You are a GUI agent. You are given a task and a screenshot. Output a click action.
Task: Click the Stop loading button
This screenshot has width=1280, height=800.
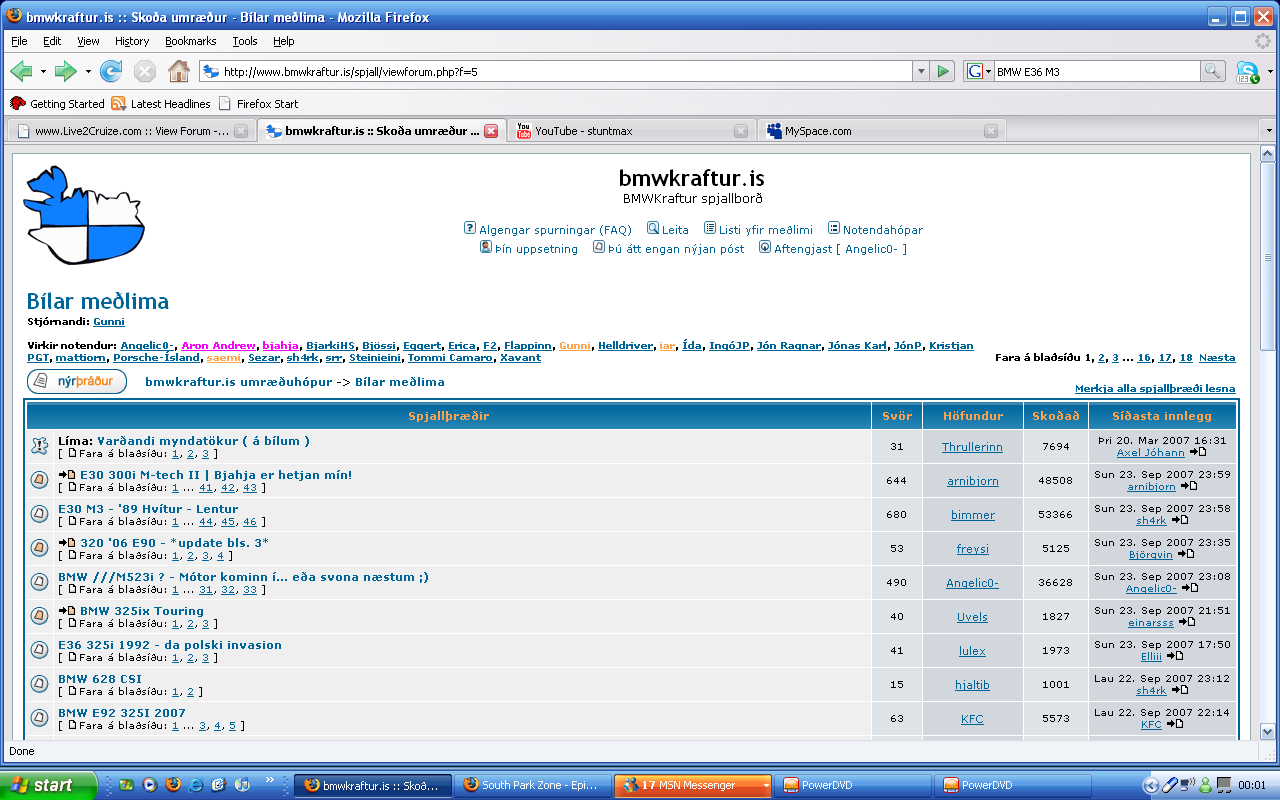tap(145, 71)
